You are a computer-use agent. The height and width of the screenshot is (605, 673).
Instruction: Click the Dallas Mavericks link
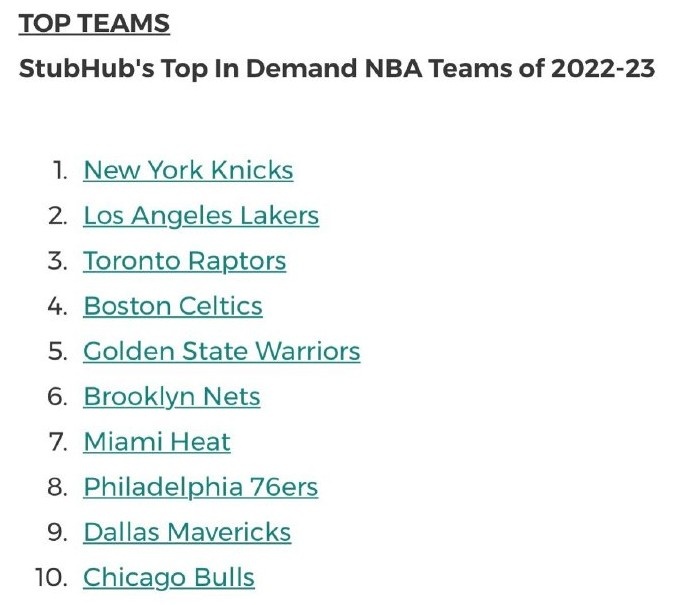[187, 532]
